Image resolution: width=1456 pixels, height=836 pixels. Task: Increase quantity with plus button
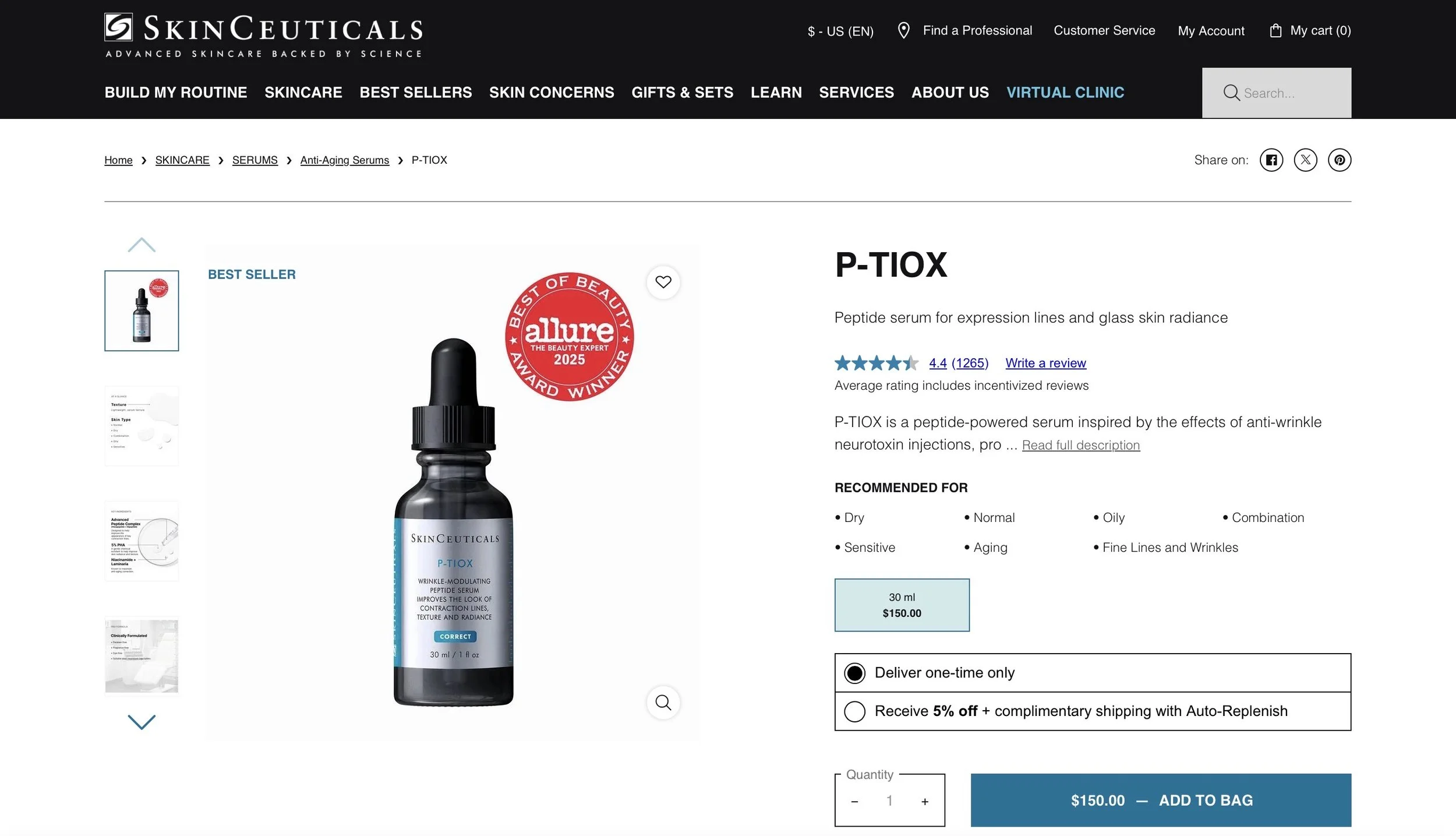pyautogui.click(x=924, y=802)
